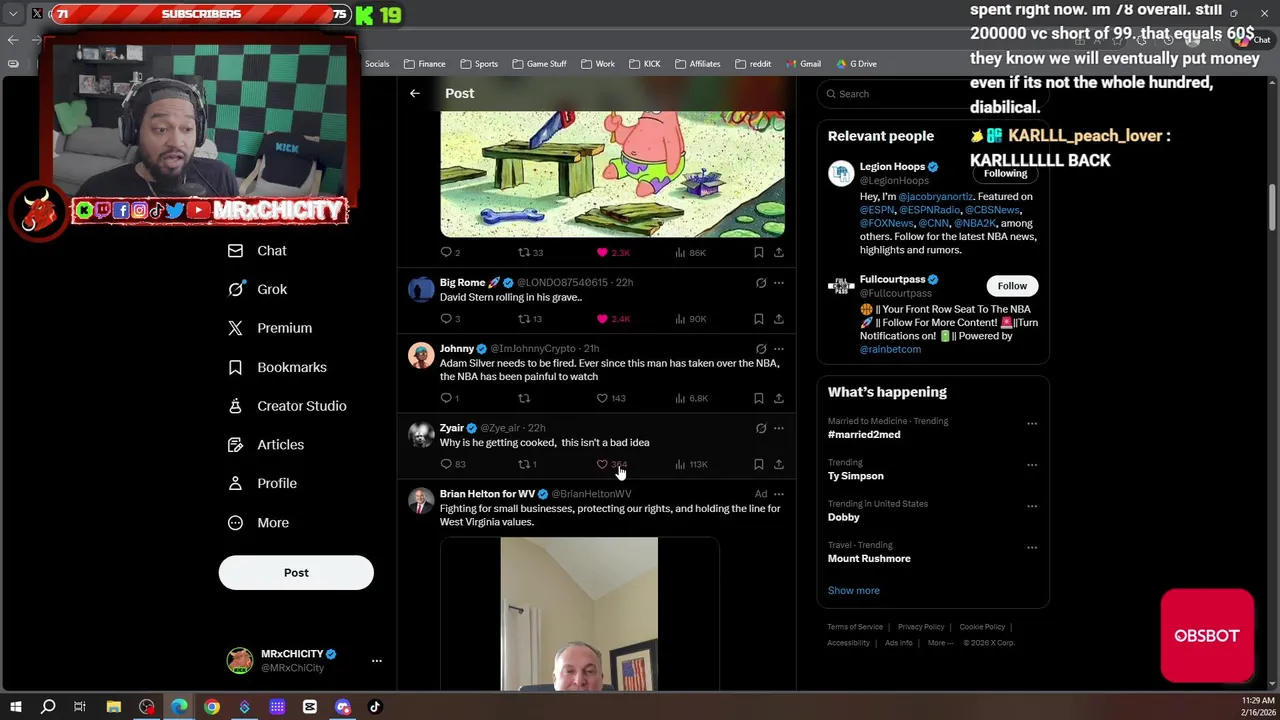Open Premium in the sidebar
Screen dimensions: 1280x720
(x=270, y=328)
